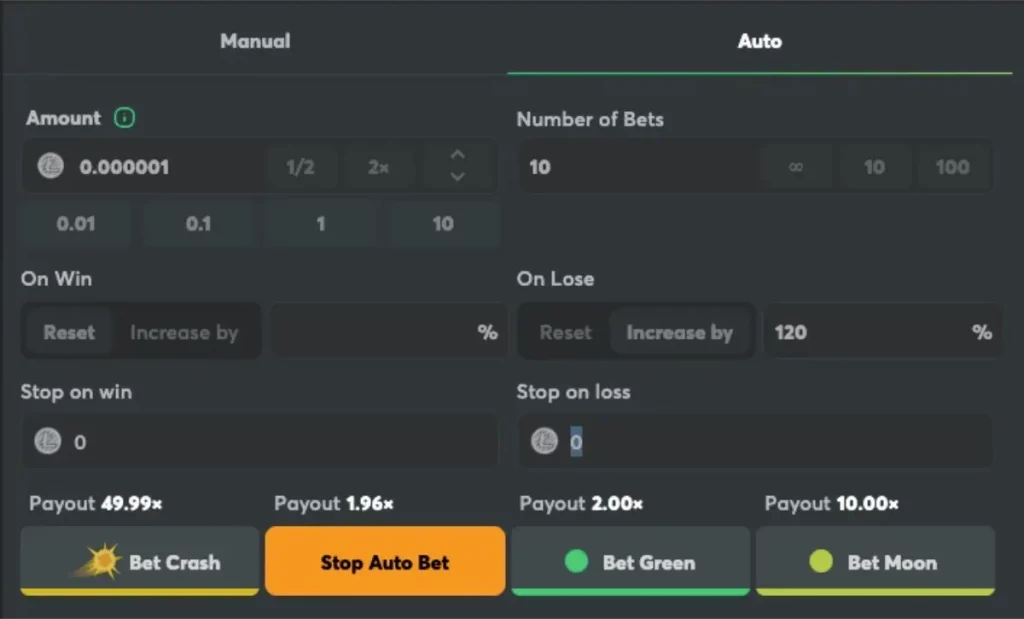Screen dimensions: 1024x619
Task: Click the On Lose percentage field showing 120
Action: (x=882, y=332)
